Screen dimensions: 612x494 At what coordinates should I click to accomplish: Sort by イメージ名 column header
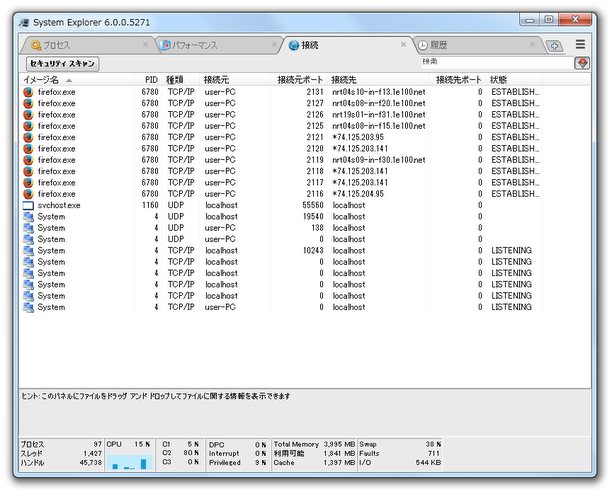(x=77, y=80)
